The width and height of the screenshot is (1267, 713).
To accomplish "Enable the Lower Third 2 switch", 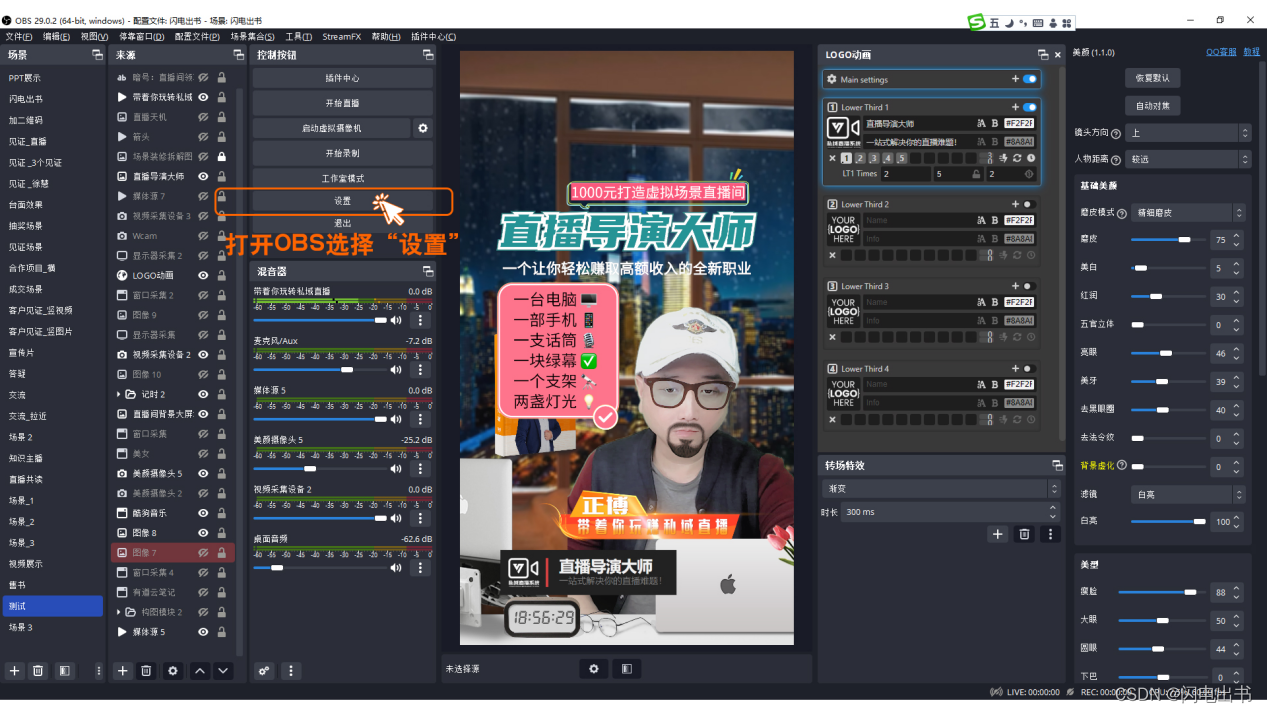I will coord(1027,204).
